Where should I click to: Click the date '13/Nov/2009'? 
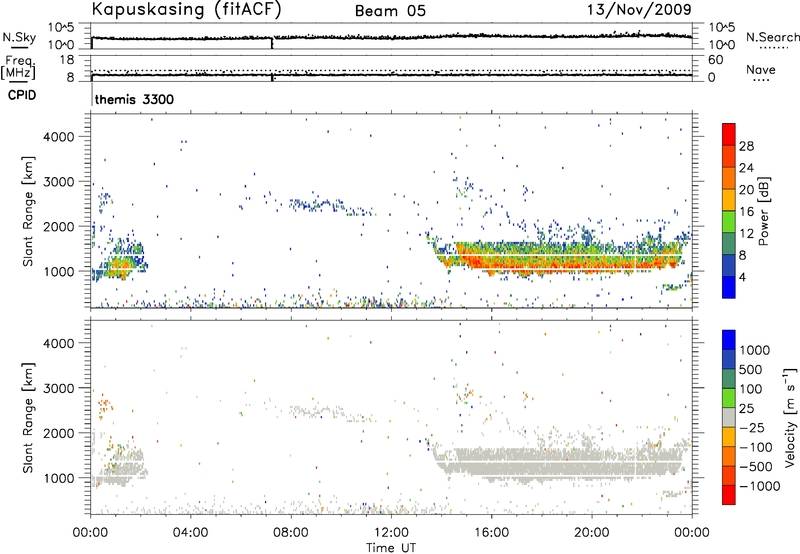pyautogui.click(x=639, y=9)
